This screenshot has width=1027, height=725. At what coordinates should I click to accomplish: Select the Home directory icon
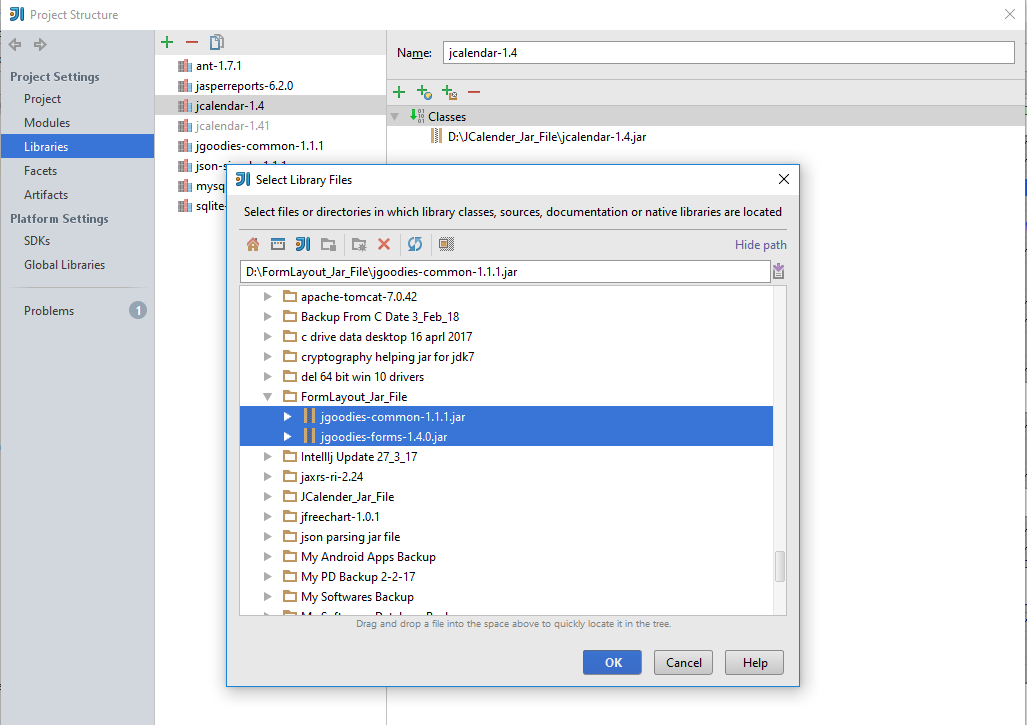[253, 244]
